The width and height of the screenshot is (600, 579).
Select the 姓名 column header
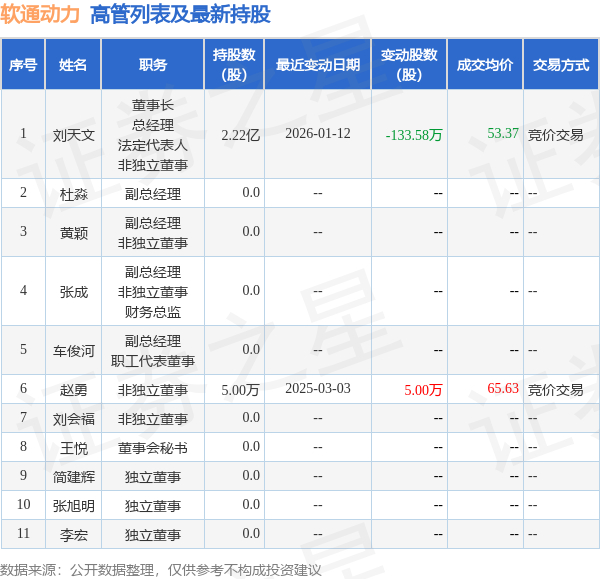73,65
